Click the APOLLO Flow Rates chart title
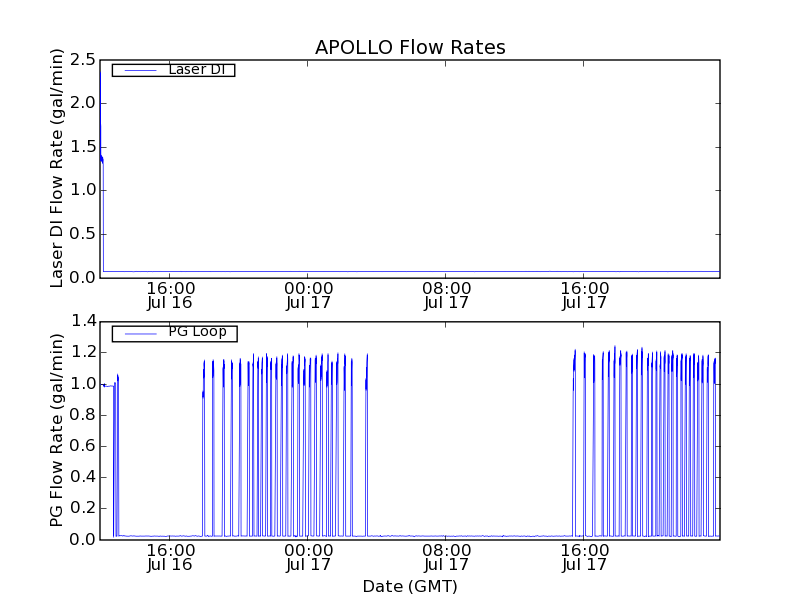800x600 pixels. coord(410,47)
